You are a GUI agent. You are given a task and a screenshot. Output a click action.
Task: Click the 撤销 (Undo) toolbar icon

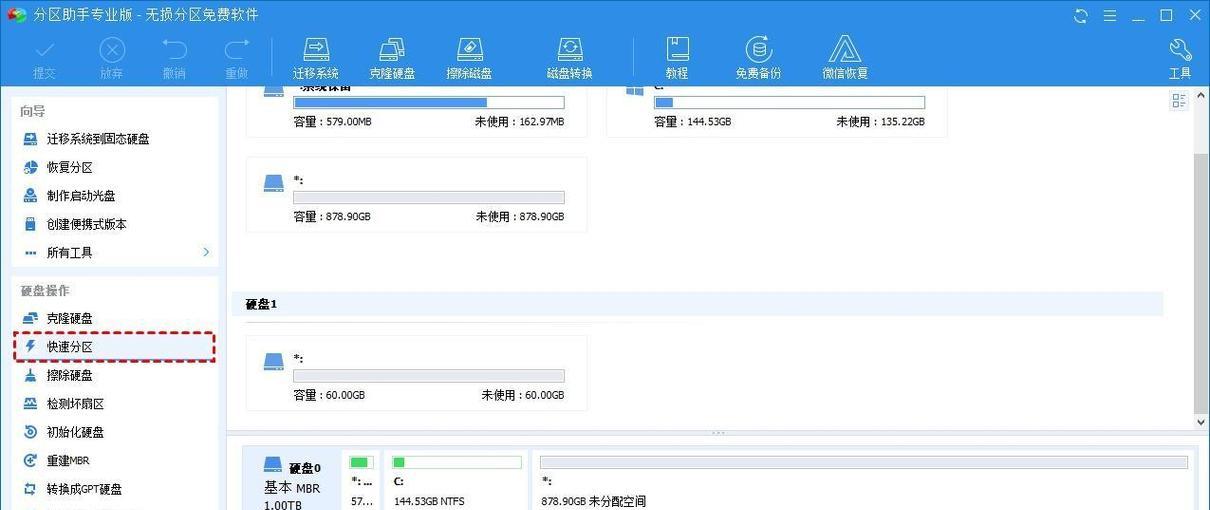174,59
